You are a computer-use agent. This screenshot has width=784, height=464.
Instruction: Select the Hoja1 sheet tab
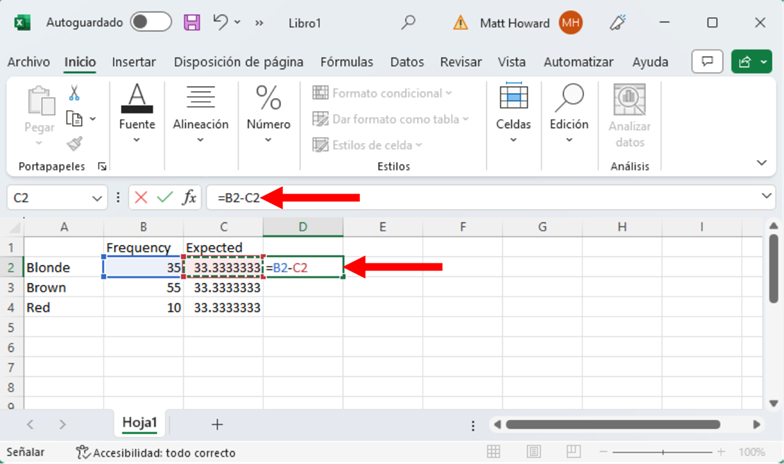139,423
